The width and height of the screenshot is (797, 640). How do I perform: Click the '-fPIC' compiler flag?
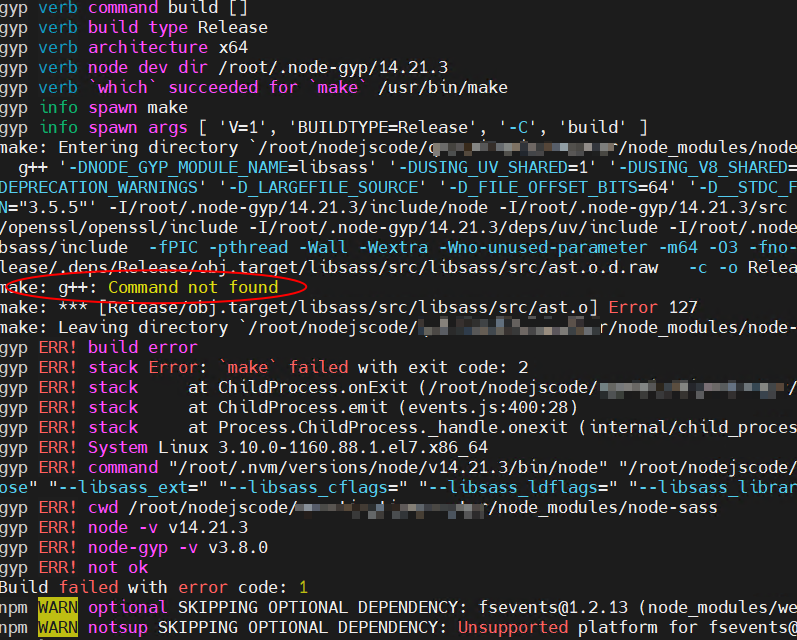pyautogui.click(x=173, y=248)
